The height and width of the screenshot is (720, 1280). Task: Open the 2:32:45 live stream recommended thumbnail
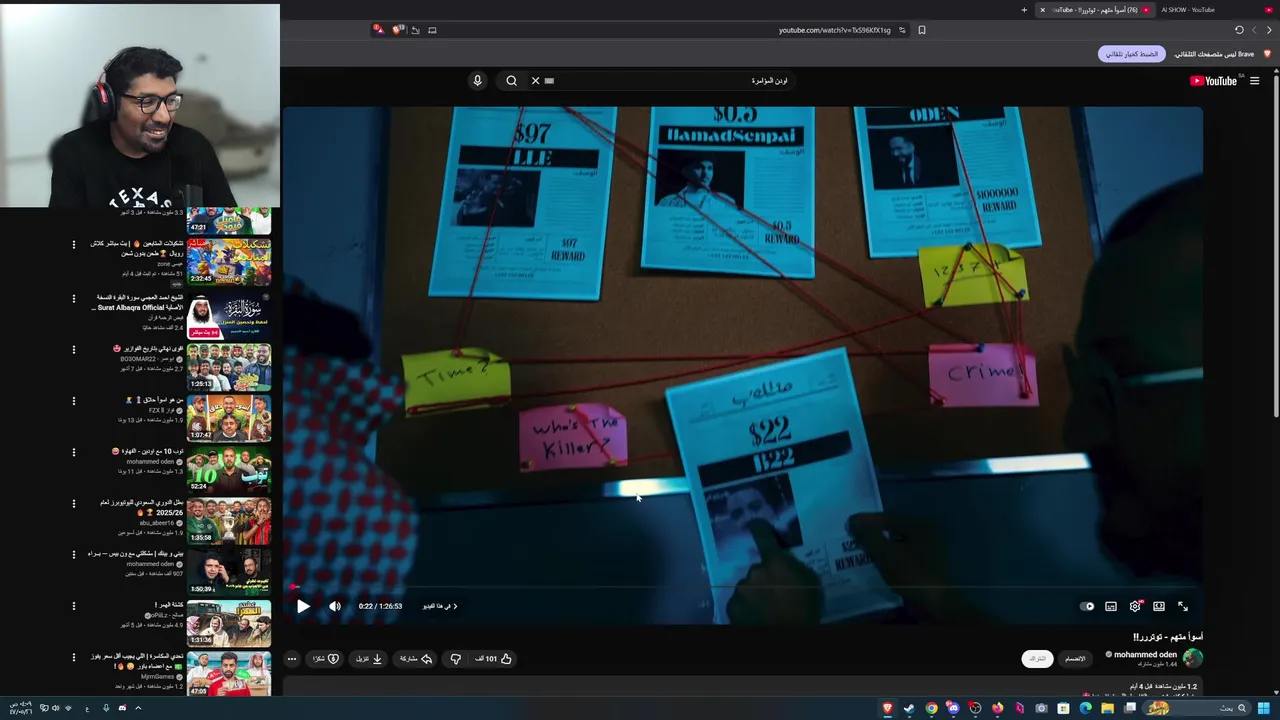coord(229,263)
